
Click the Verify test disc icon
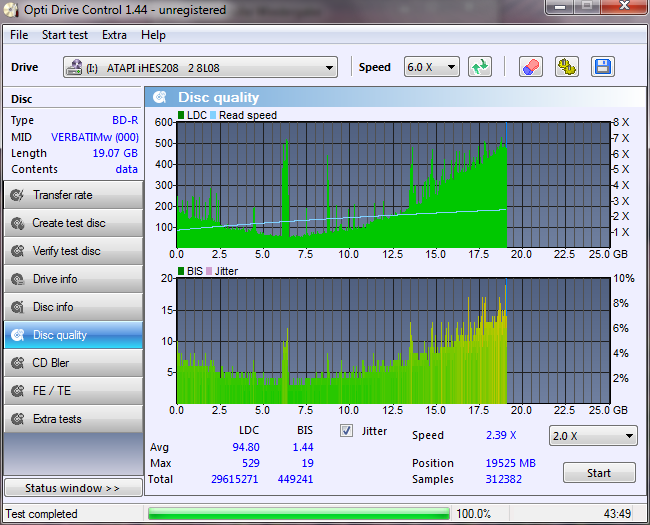(x=17, y=251)
